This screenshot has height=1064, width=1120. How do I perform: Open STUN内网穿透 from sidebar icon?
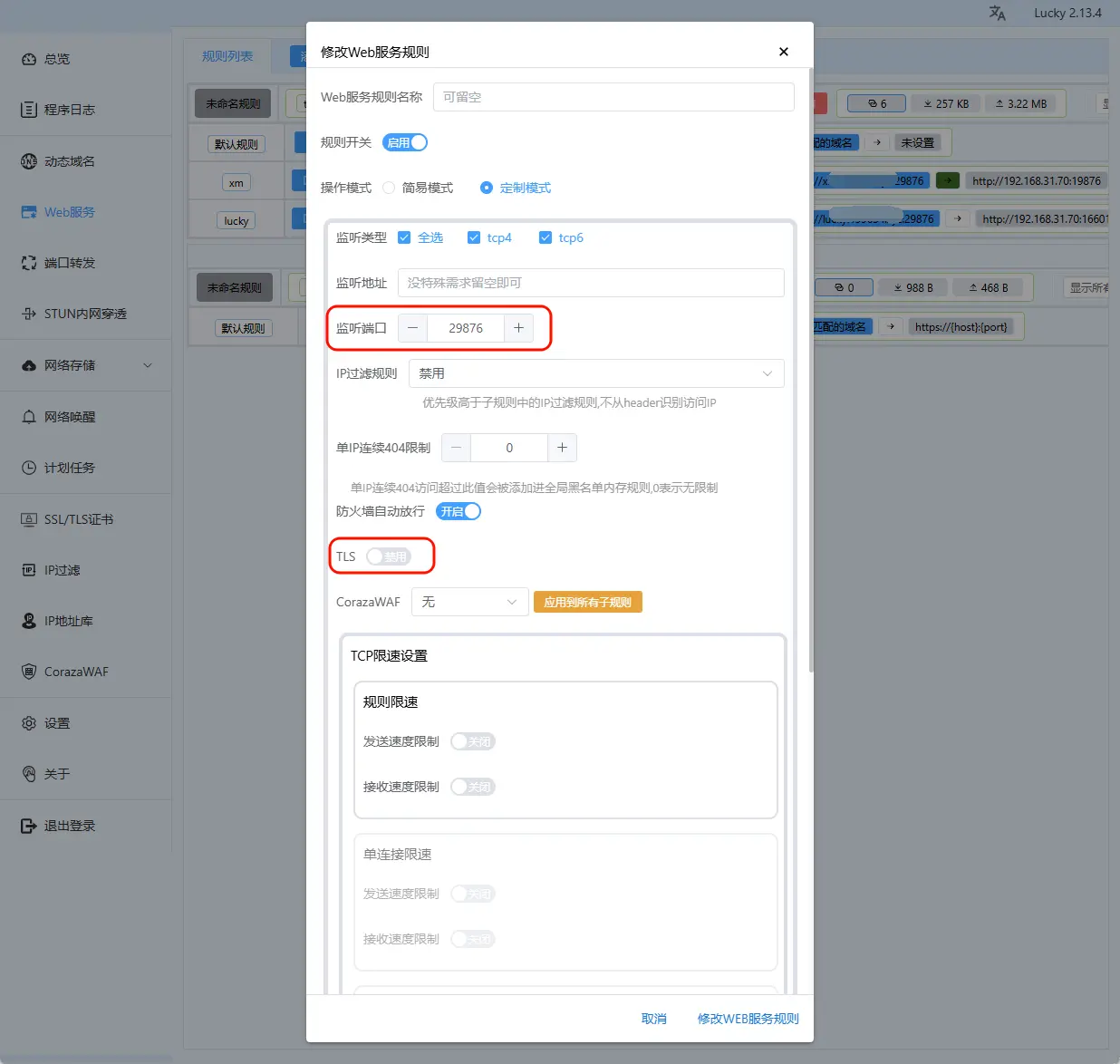tap(29, 314)
